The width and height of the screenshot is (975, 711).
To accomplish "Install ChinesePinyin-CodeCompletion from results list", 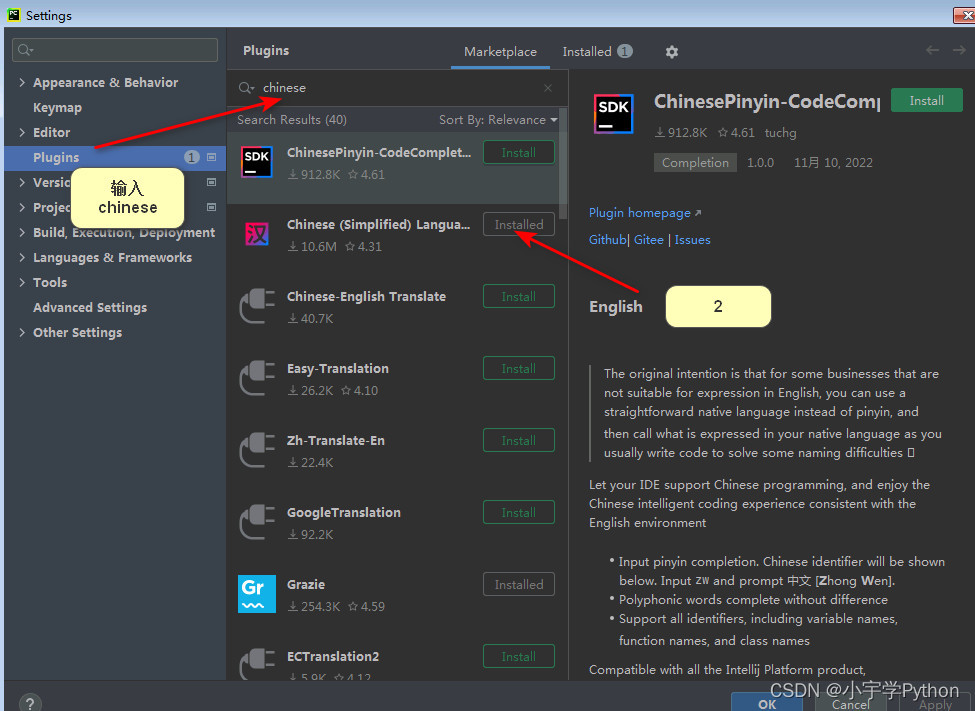I will 519,152.
